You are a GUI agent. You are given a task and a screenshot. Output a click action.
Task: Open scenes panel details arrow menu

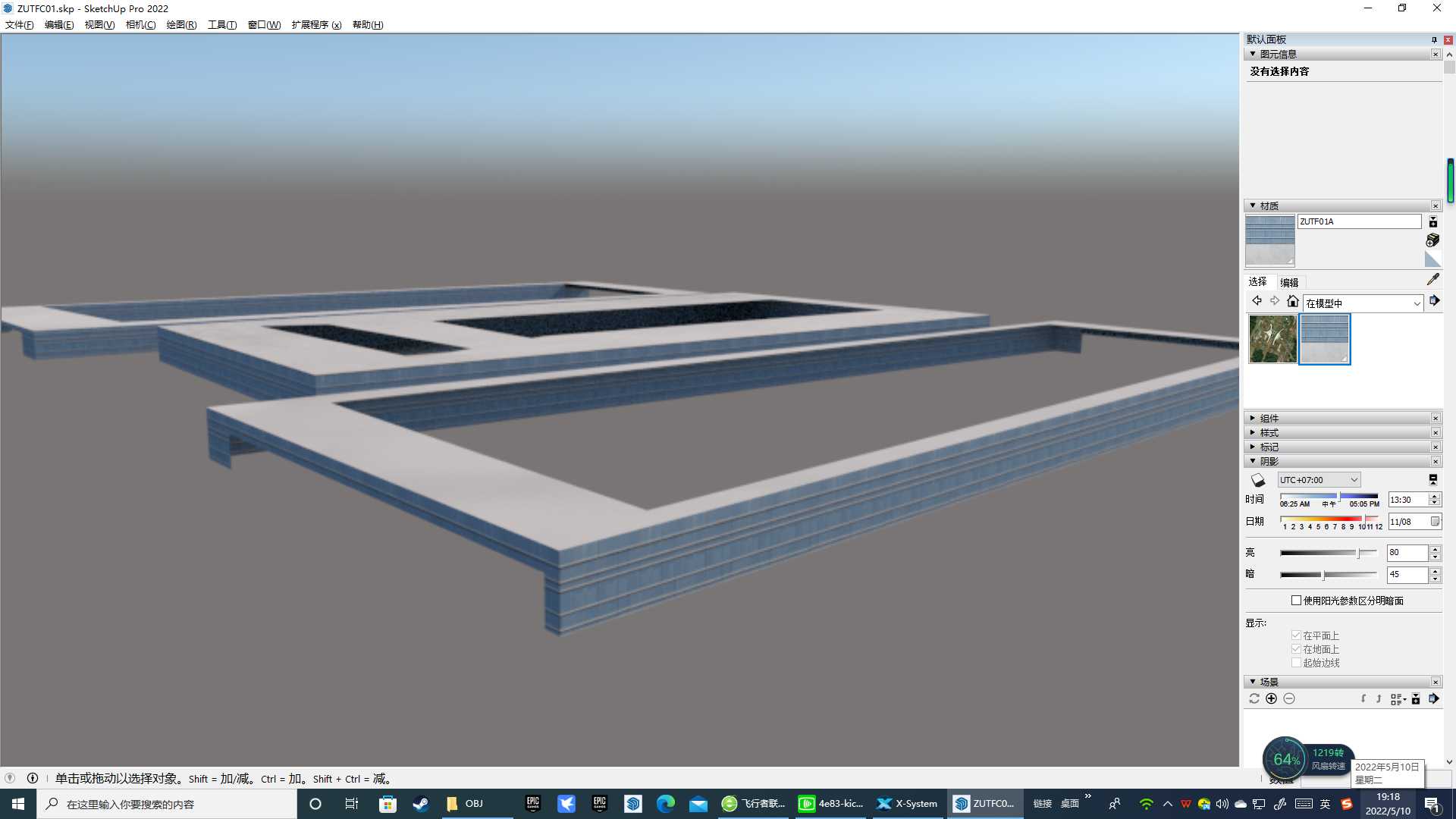1433,698
